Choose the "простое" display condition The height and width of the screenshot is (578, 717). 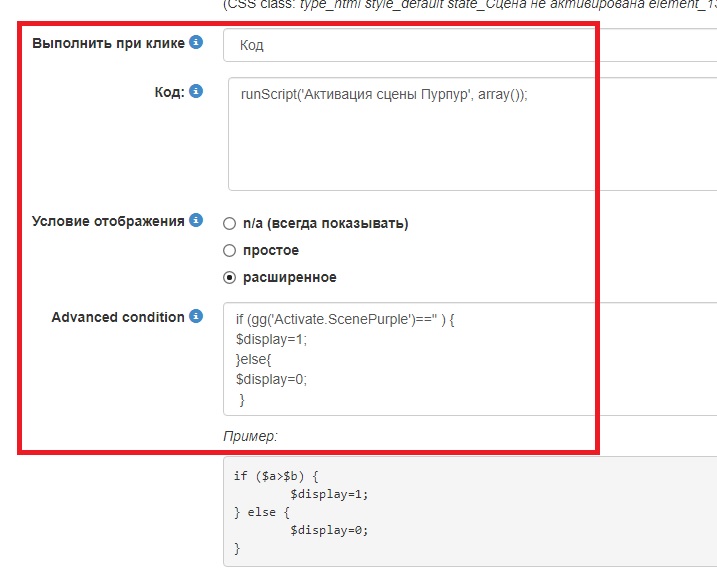(x=230, y=250)
